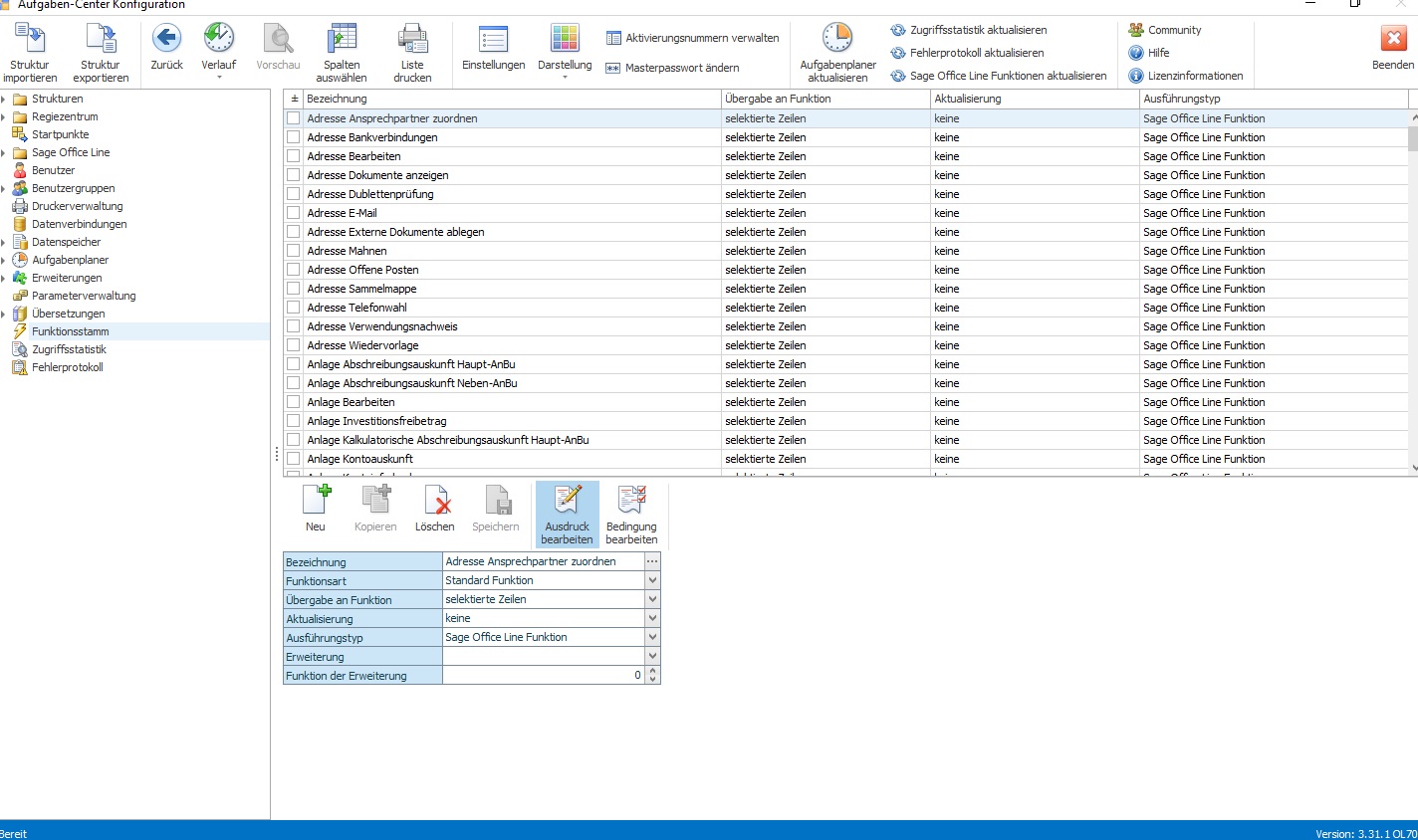Create a new function with Neu

(x=316, y=508)
